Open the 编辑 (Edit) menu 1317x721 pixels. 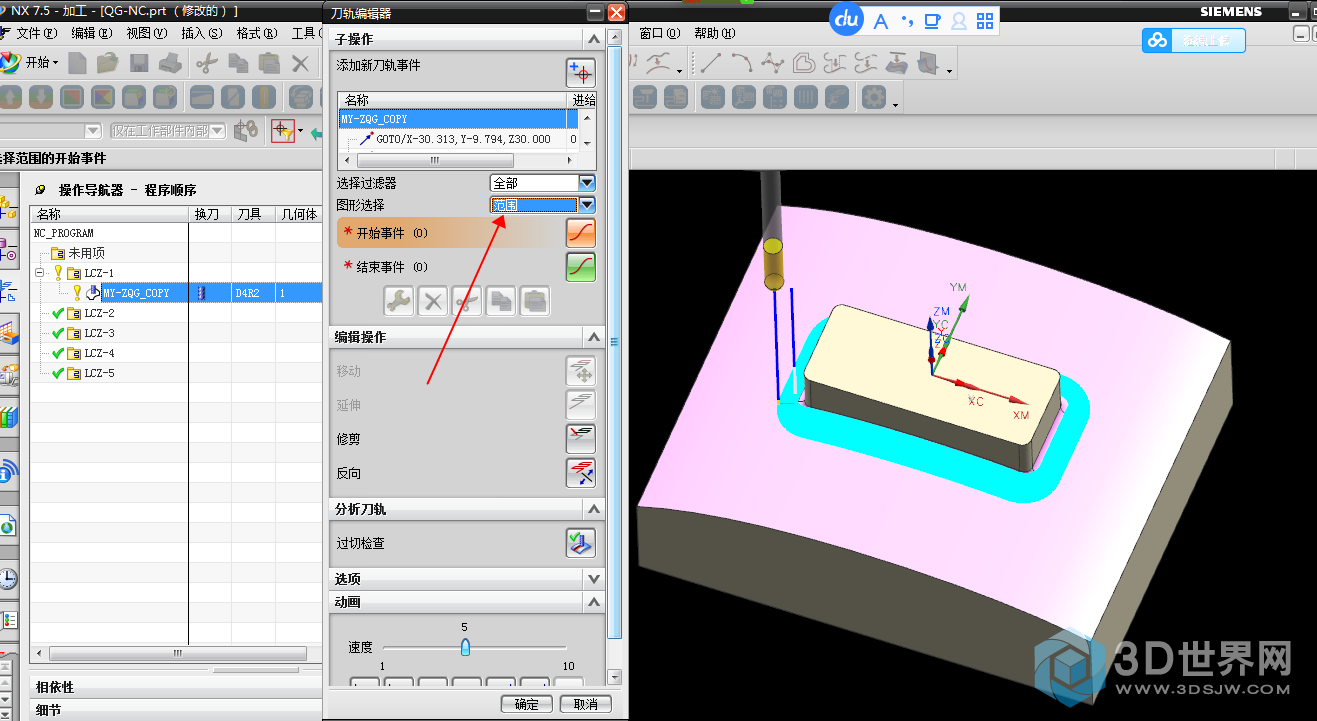pos(91,33)
